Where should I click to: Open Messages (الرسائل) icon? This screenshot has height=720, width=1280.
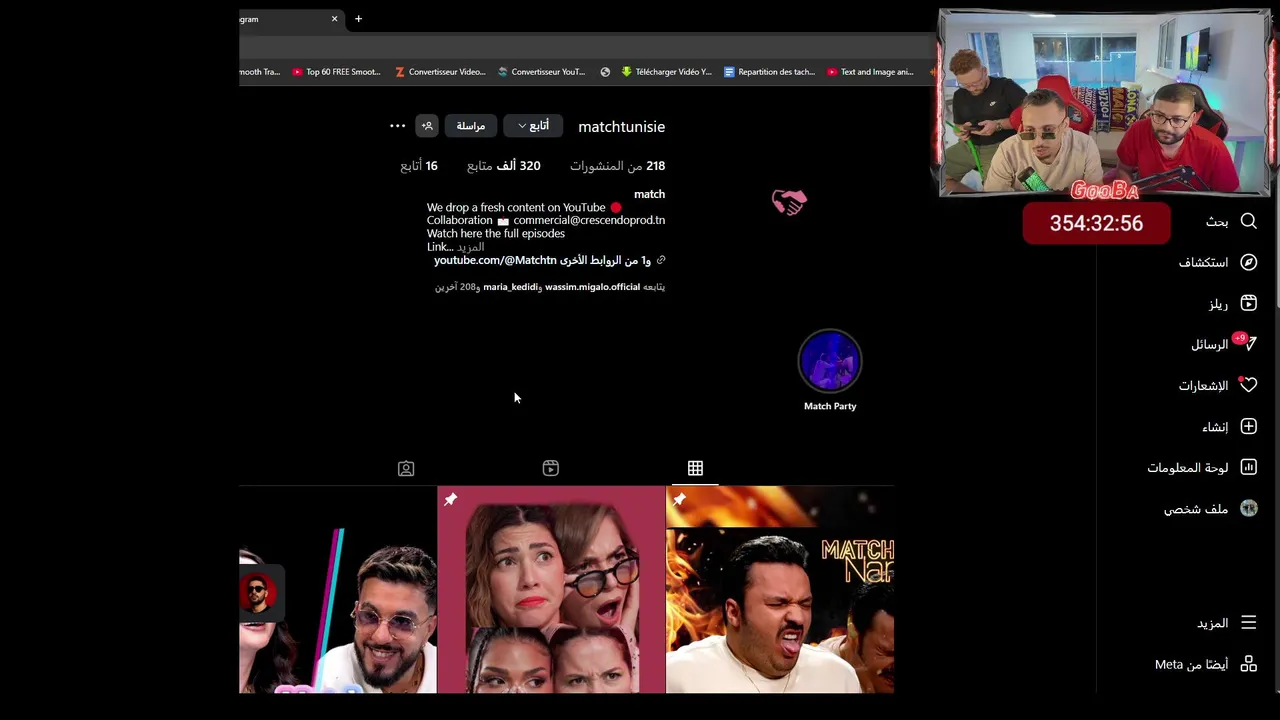pyautogui.click(x=1248, y=344)
